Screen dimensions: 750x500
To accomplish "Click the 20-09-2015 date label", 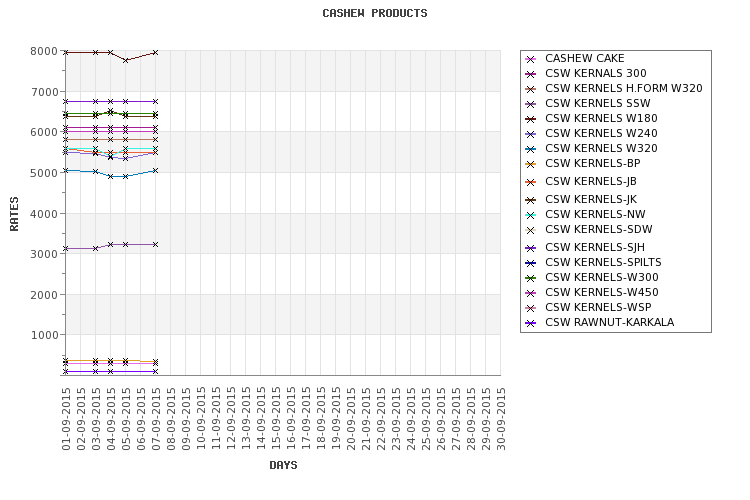I will click(x=351, y=419).
